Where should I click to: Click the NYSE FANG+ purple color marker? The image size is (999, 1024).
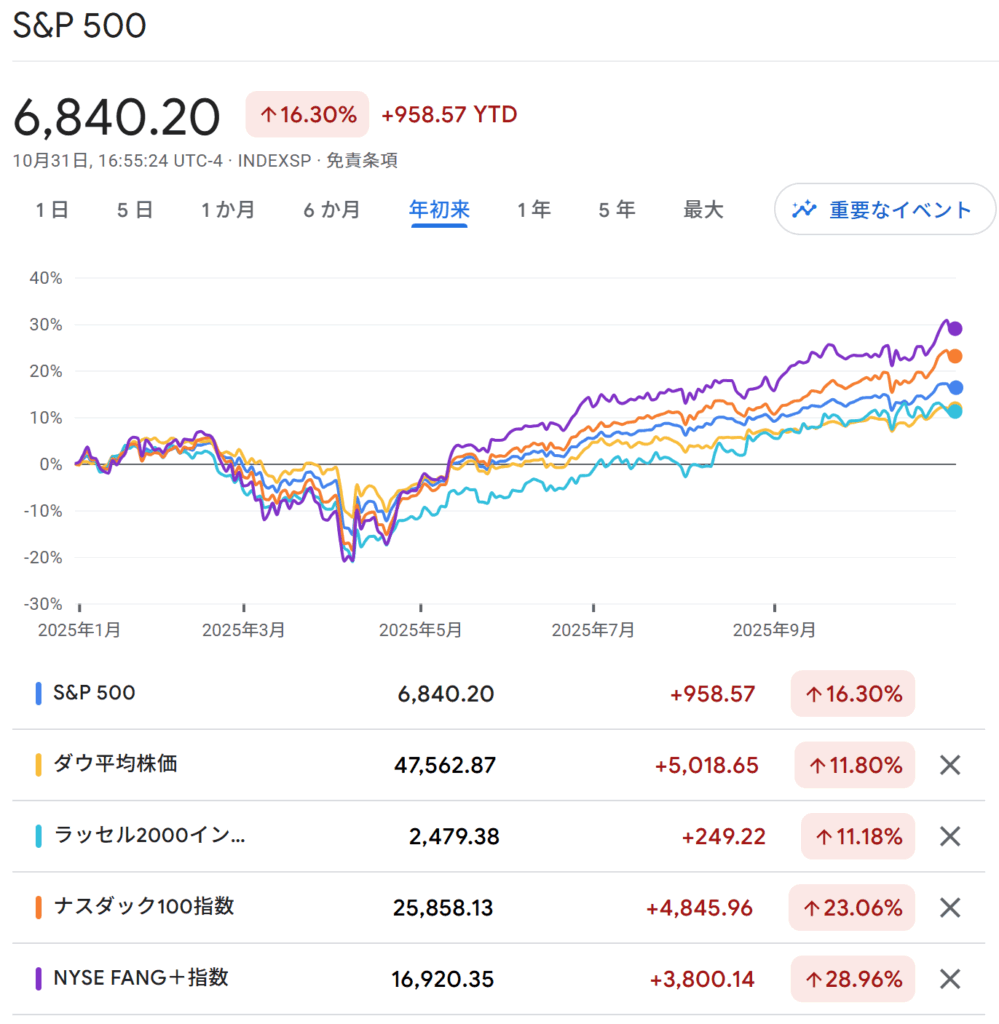coord(38,978)
